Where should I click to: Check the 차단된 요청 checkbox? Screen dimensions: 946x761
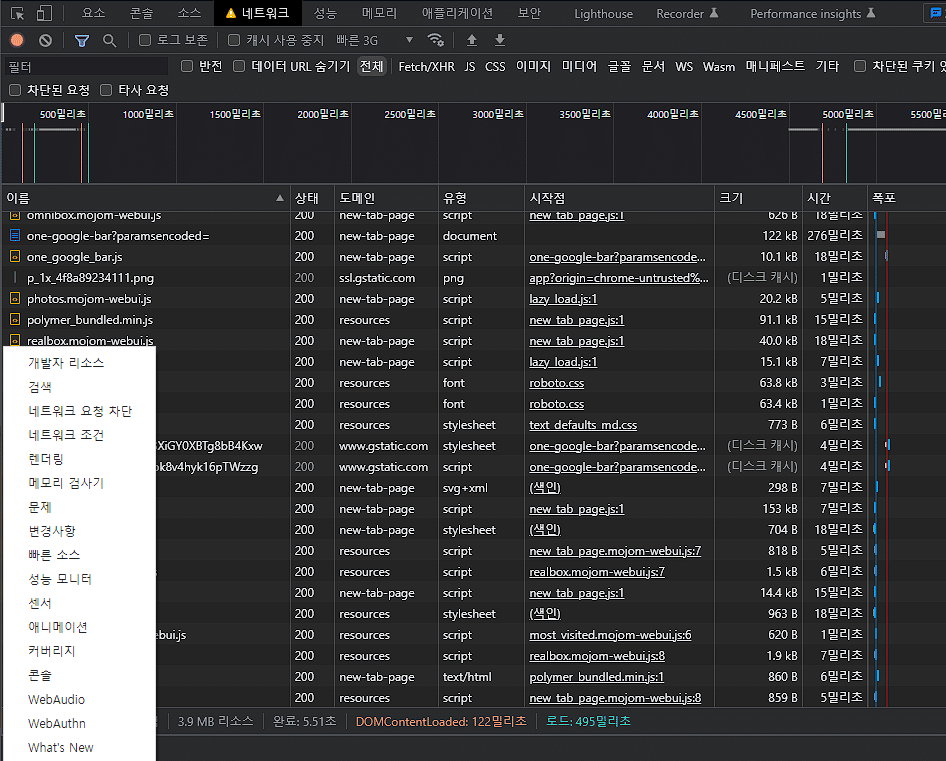pos(15,91)
